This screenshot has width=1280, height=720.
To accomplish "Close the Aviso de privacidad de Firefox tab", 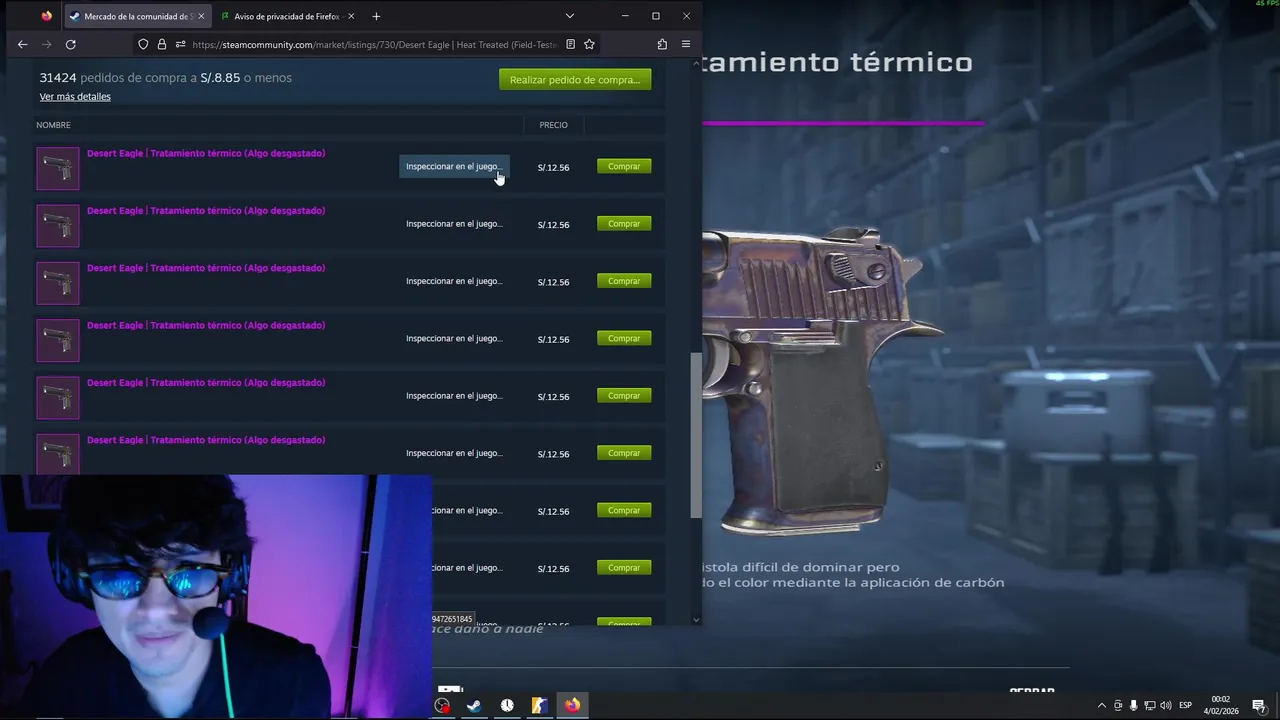I will [351, 16].
